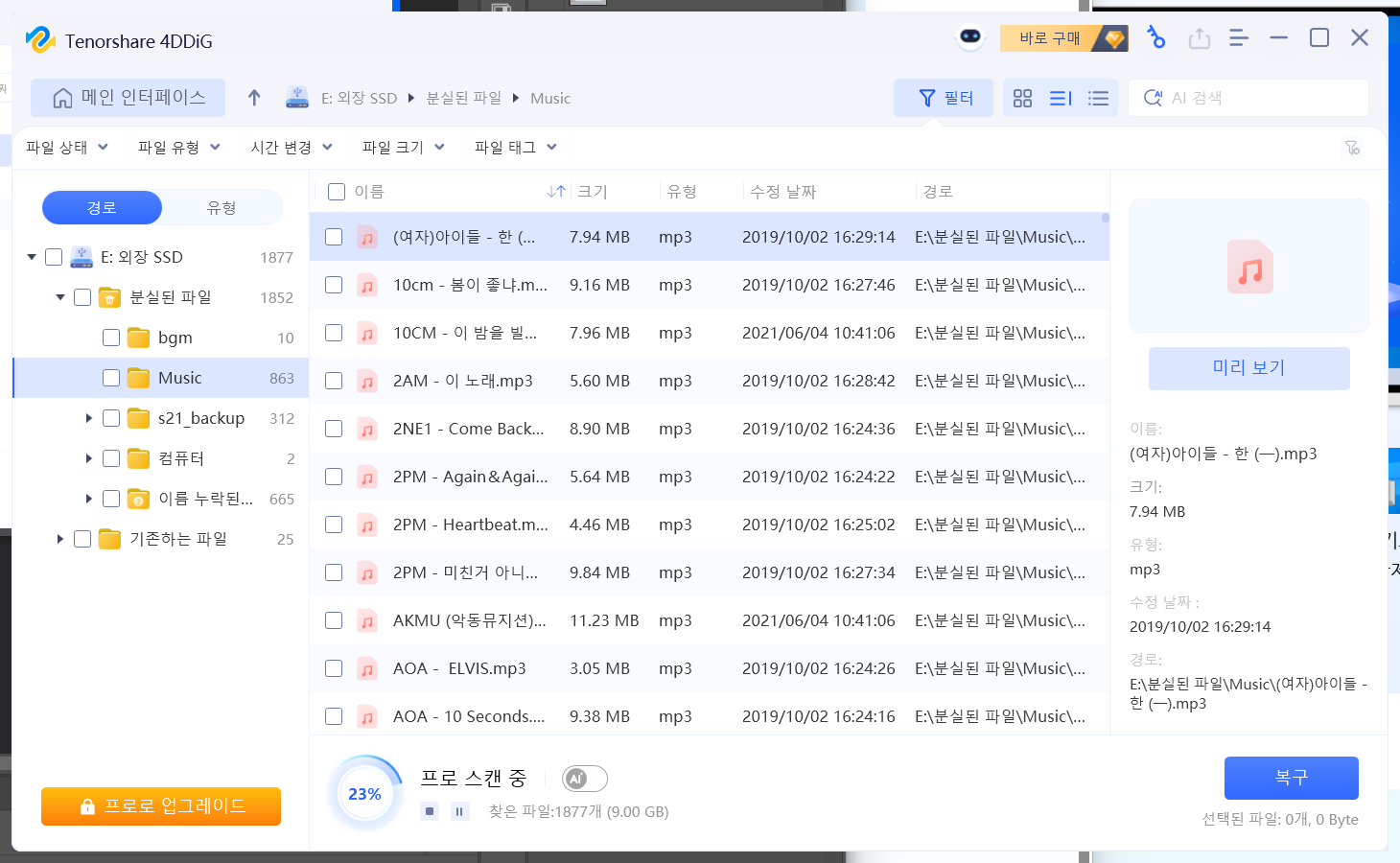Open the 시간 변경 filter dropdown
1400x863 pixels.
pos(292,148)
